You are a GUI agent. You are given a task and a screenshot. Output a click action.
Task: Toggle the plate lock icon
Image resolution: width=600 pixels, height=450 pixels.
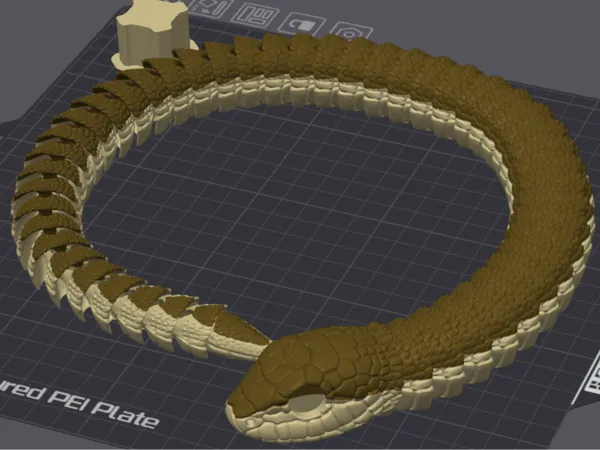(302, 24)
